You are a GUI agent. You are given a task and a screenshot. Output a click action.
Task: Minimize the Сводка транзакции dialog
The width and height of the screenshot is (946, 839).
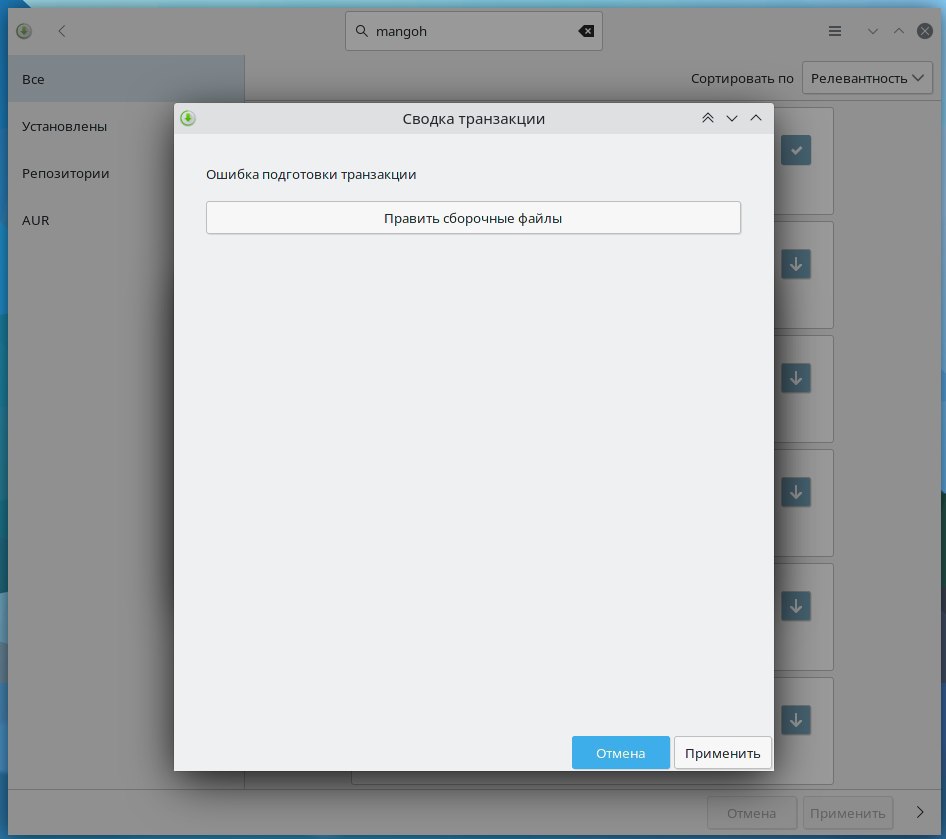[x=732, y=118]
